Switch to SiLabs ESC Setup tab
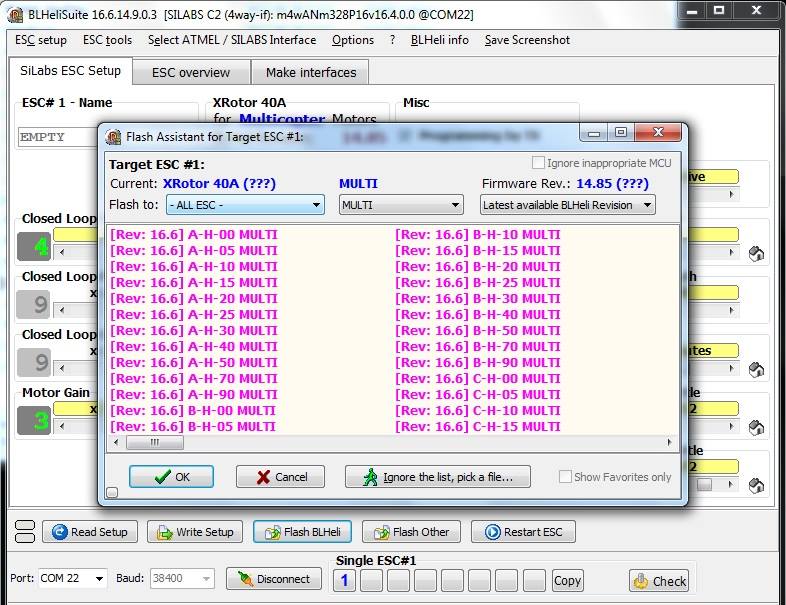 click(x=71, y=71)
